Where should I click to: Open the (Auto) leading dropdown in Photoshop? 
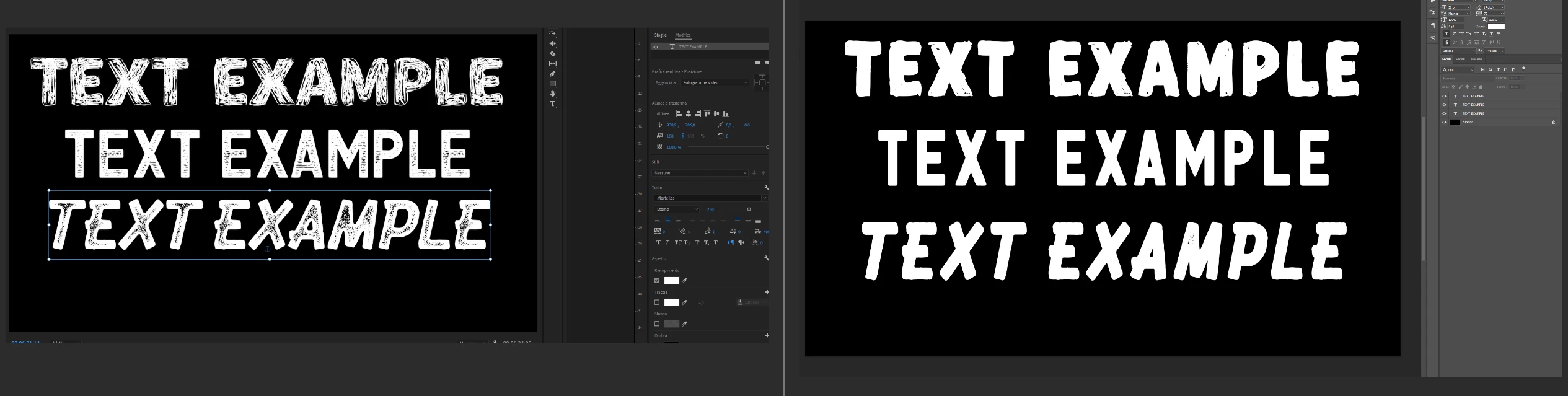pos(1493,7)
